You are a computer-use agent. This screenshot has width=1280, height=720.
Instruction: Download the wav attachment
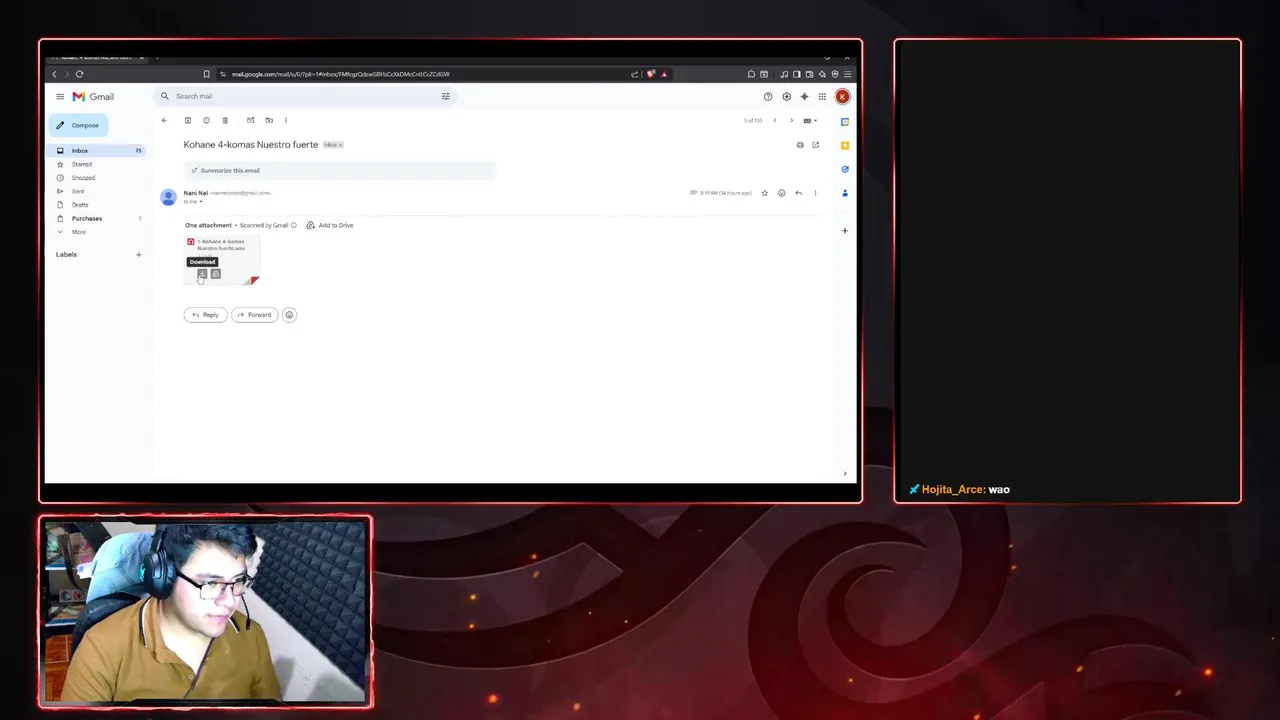coord(202,274)
